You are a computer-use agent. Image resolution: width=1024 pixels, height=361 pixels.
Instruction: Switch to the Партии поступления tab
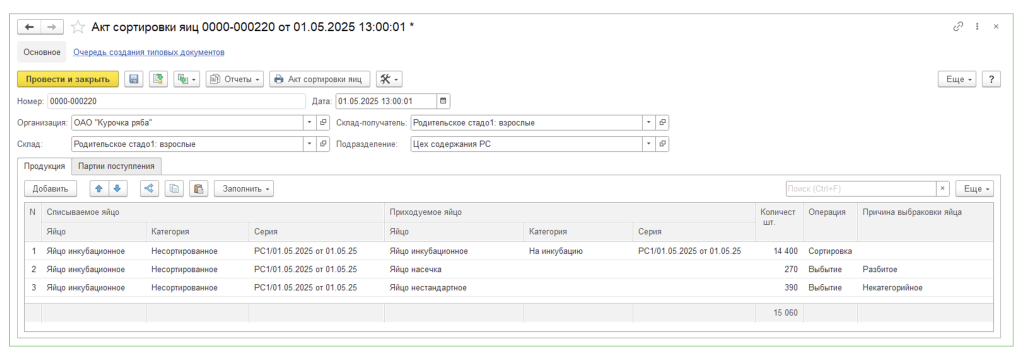coord(117,166)
